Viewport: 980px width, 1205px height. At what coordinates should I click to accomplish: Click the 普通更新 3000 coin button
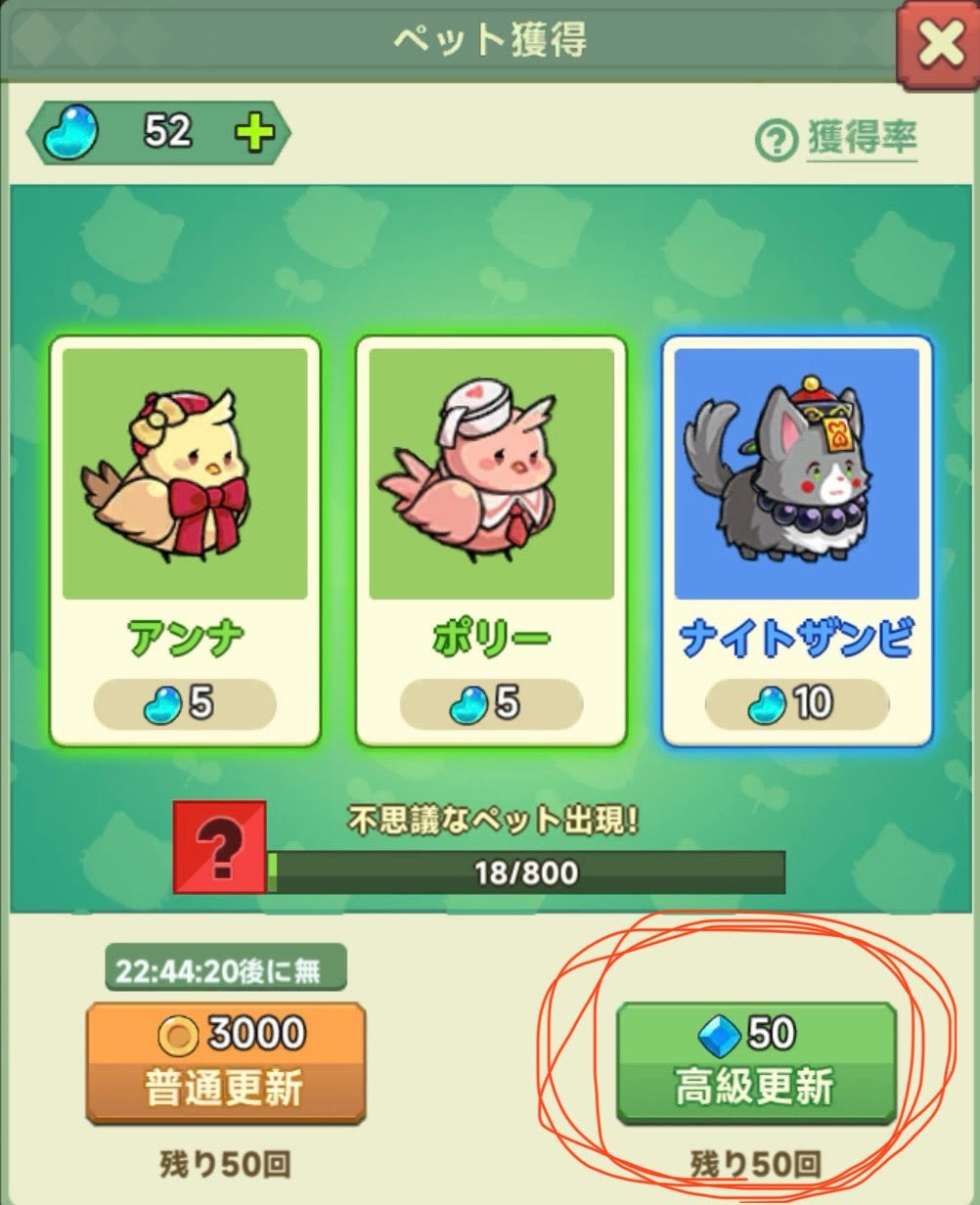225,1062
